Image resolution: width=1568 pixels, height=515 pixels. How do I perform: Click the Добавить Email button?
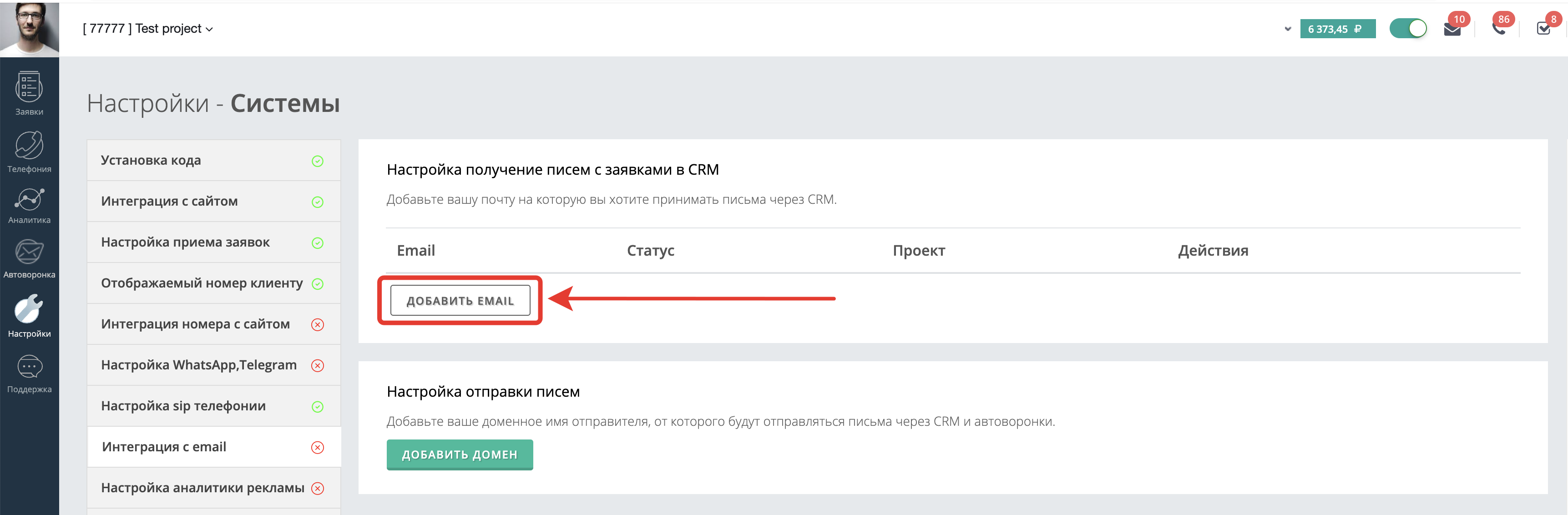coord(460,300)
